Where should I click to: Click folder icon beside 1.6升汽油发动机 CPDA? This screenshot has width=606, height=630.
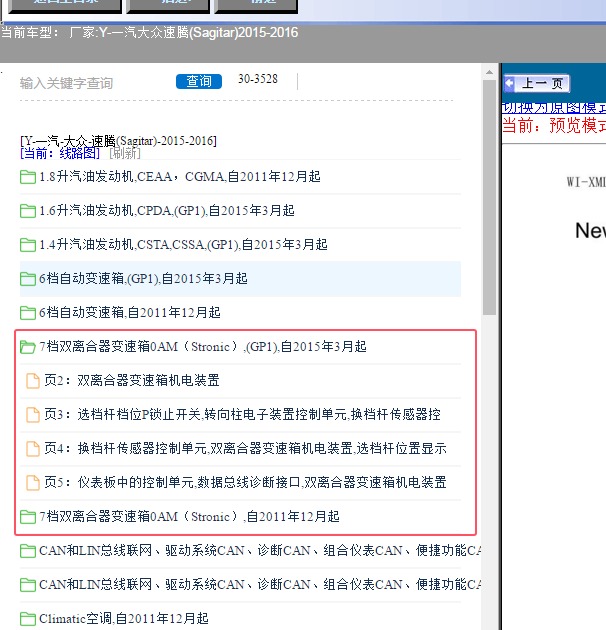tap(28, 211)
